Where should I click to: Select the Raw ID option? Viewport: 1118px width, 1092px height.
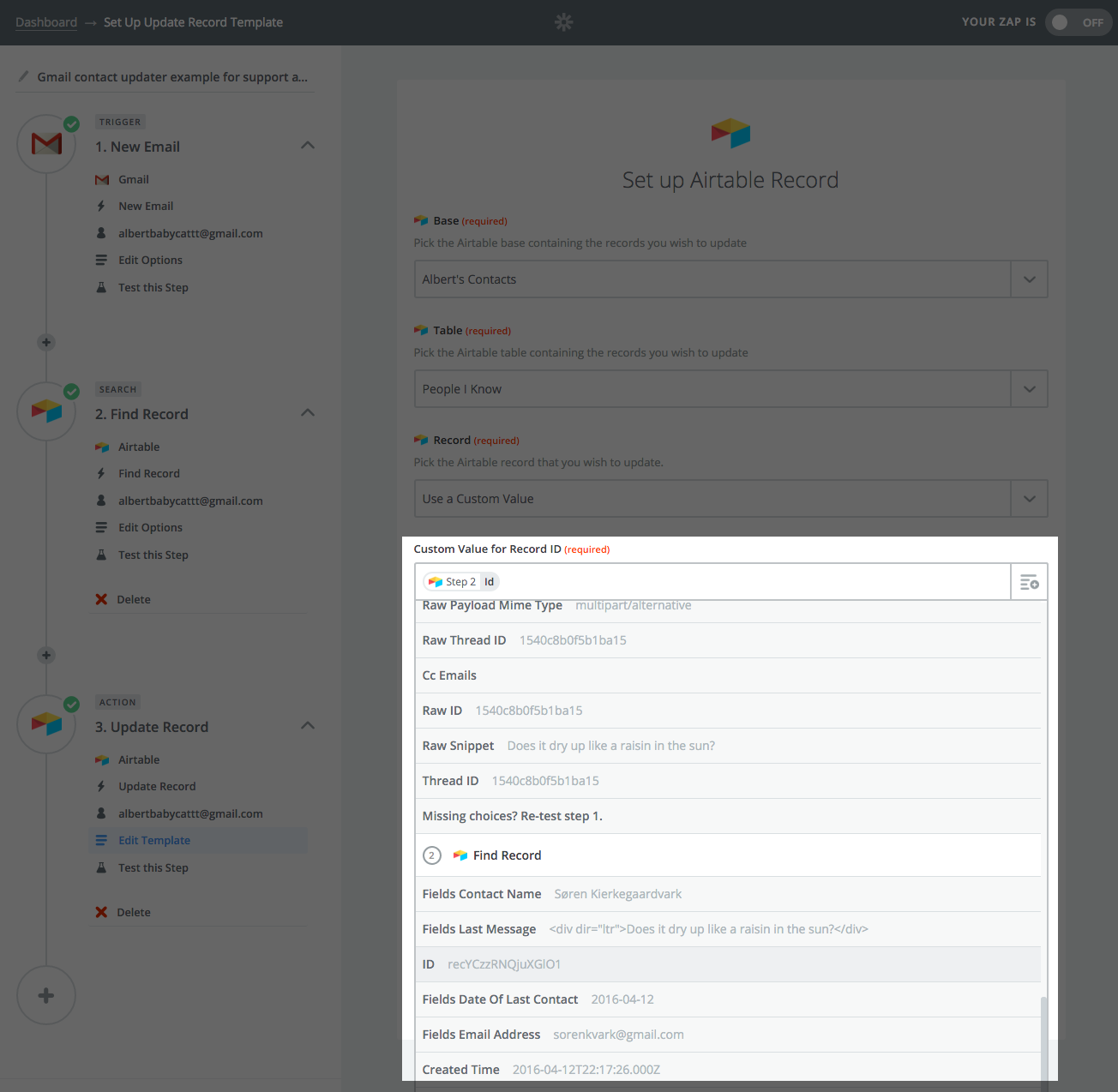pos(728,711)
